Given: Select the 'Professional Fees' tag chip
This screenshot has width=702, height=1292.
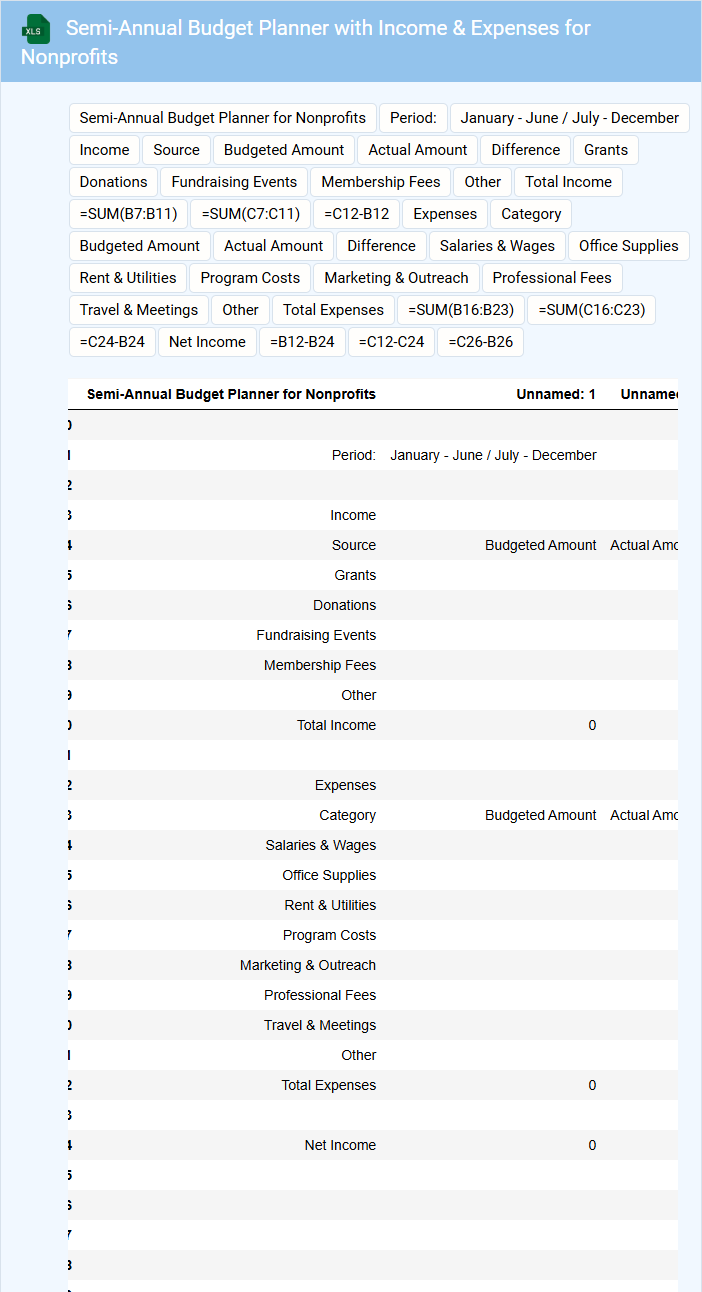Looking at the screenshot, I should [x=552, y=278].
